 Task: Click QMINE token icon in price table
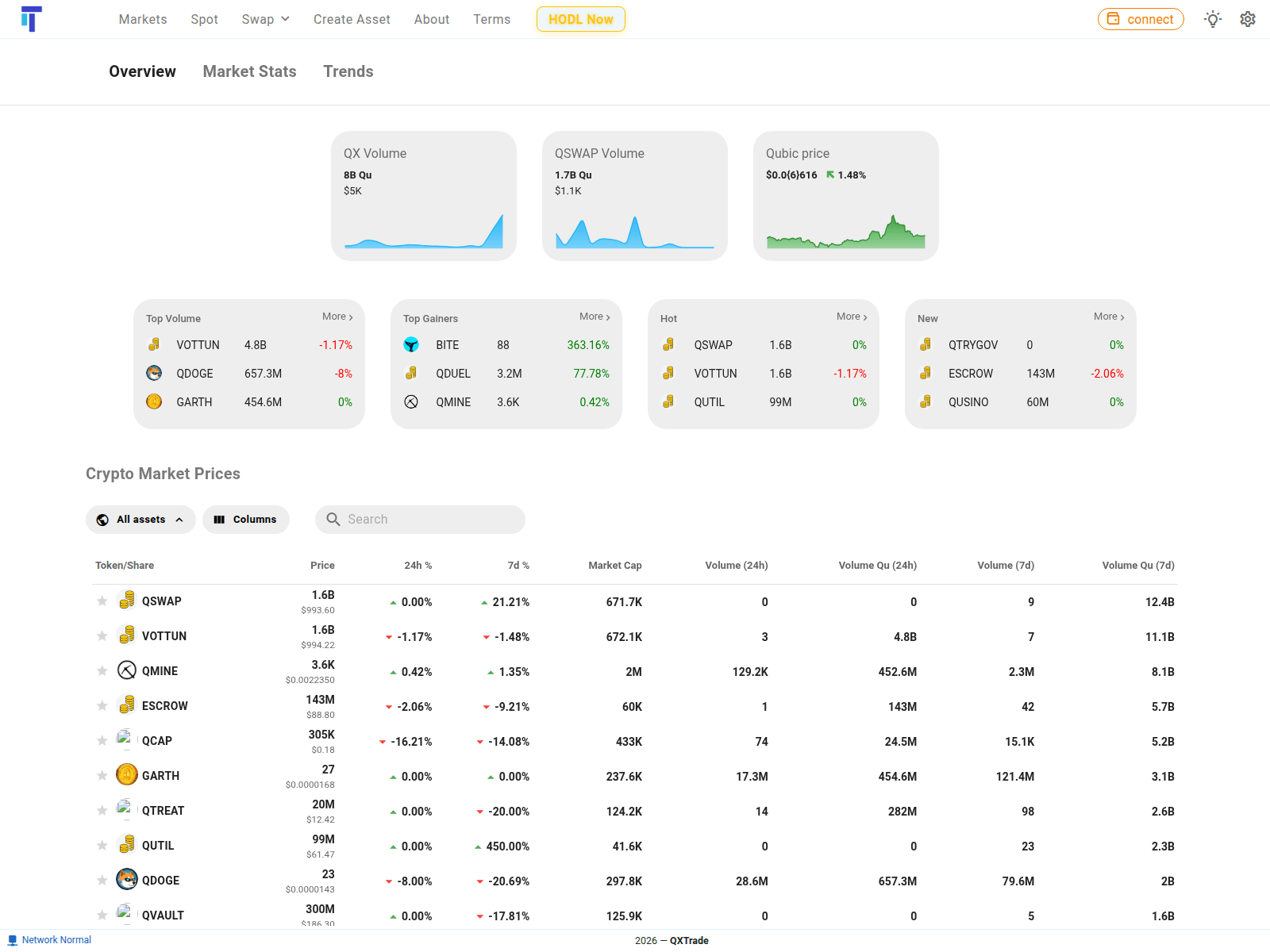click(127, 670)
